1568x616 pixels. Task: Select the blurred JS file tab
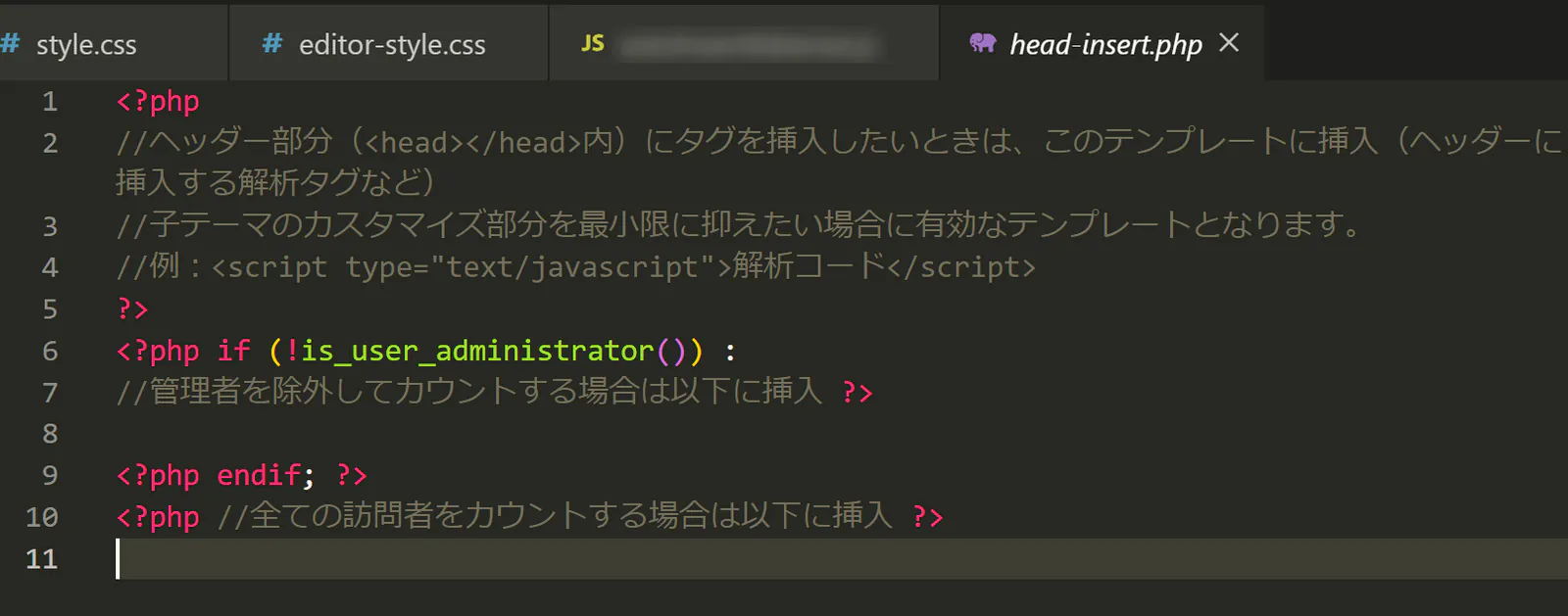745,43
